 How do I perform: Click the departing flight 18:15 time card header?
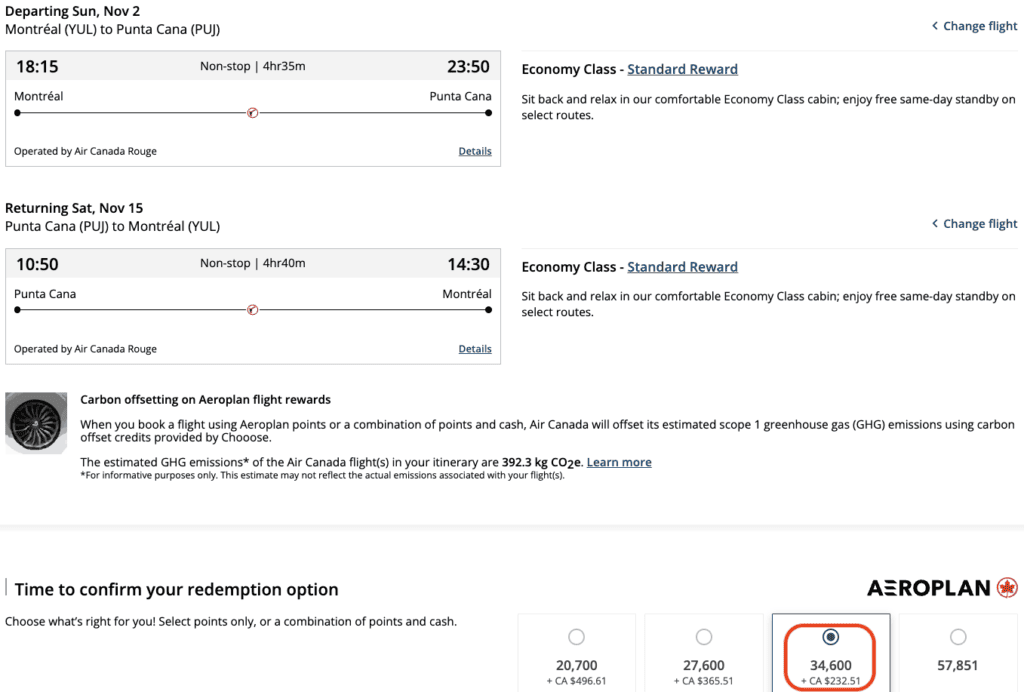(x=252, y=67)
